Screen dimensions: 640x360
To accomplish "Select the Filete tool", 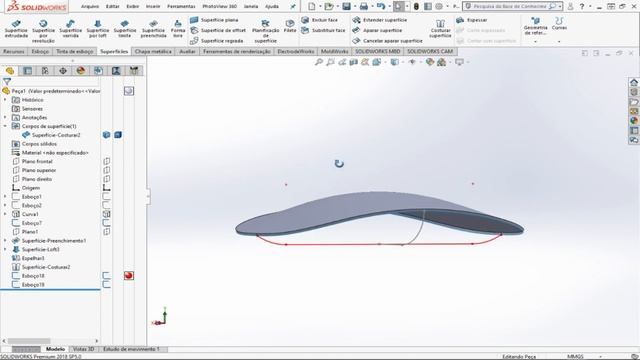I will click(x=290, y=26).
